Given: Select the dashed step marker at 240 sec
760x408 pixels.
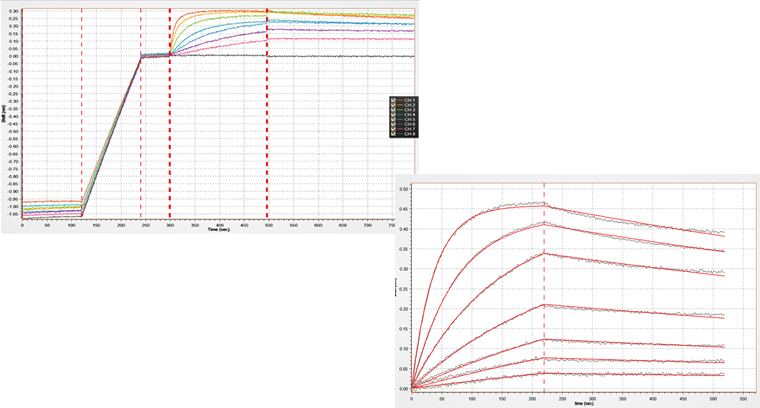Looking at the screenshot, I should click(x=140, y=150).
